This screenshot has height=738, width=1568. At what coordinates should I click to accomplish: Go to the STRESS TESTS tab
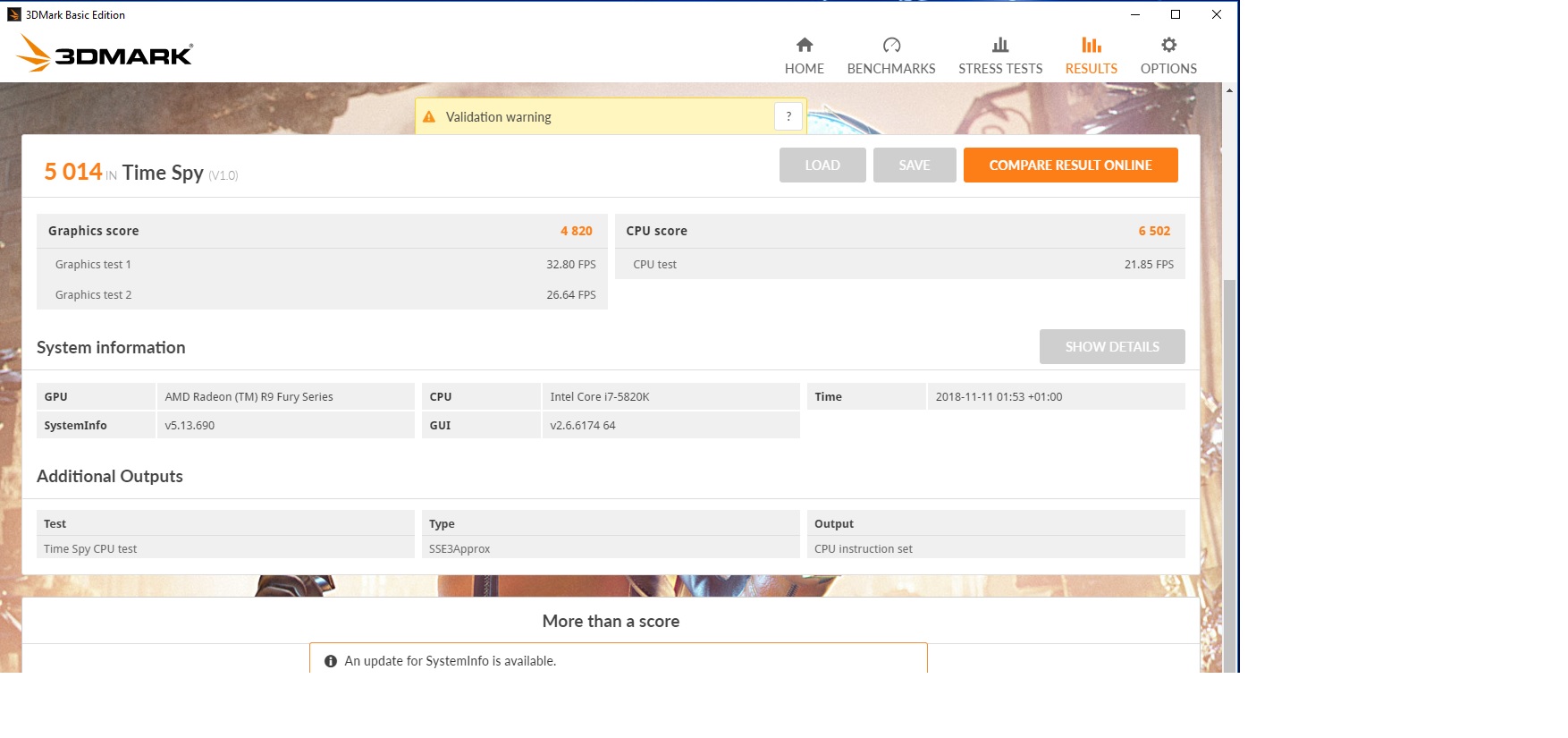tap(1000, 55)
